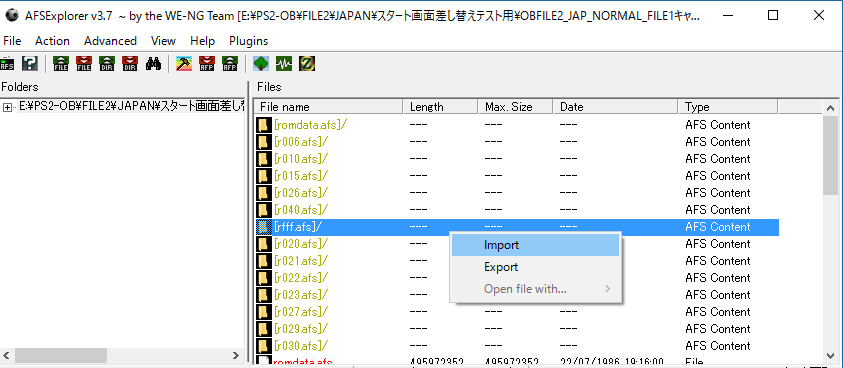Image resolution: width=843 pixels, height=368 pixels.
Task: Click the hammer tool icon in toolbar
Action: pos(184,64)
